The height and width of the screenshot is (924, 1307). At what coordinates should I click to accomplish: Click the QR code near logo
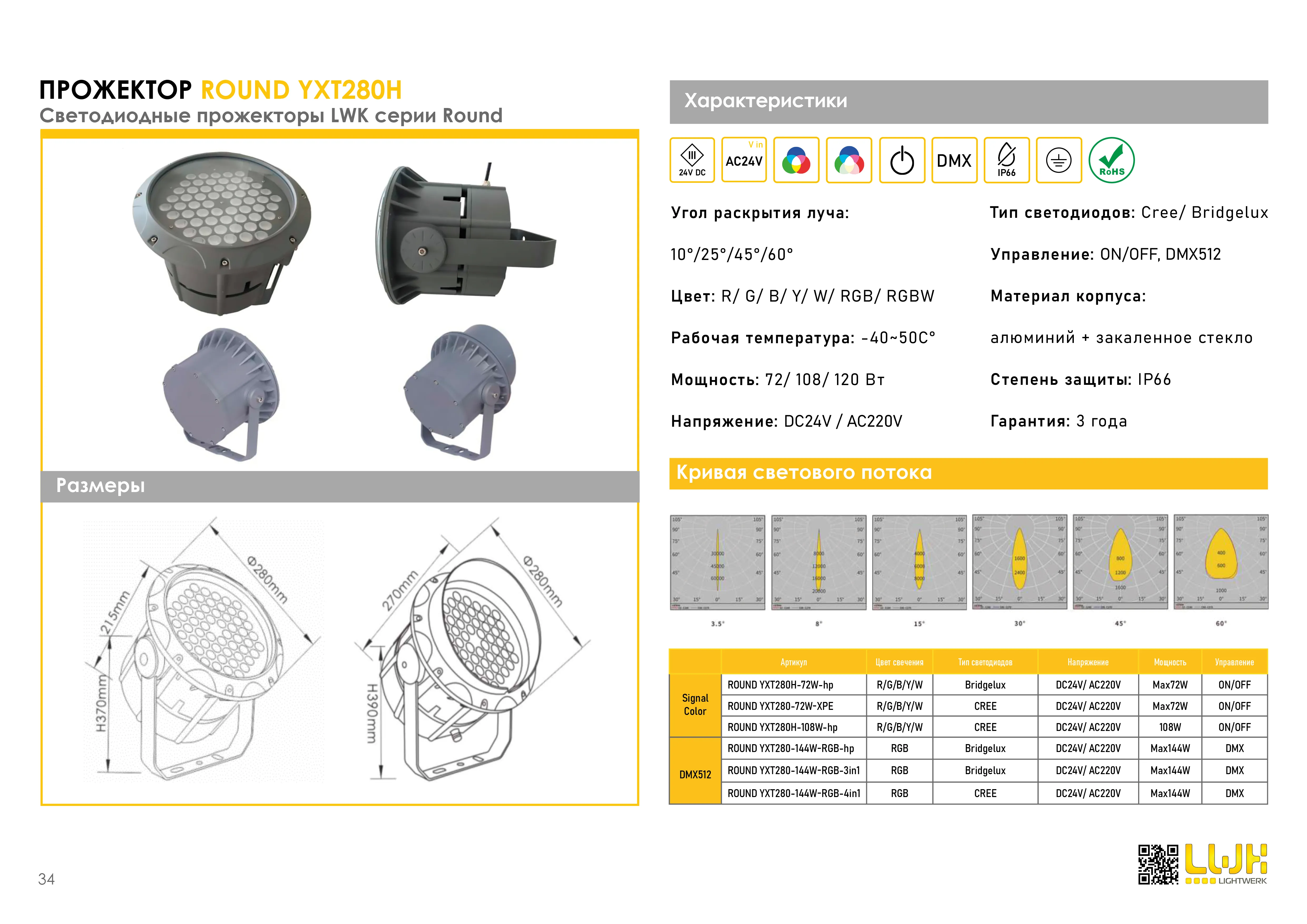pos(1158,865)
